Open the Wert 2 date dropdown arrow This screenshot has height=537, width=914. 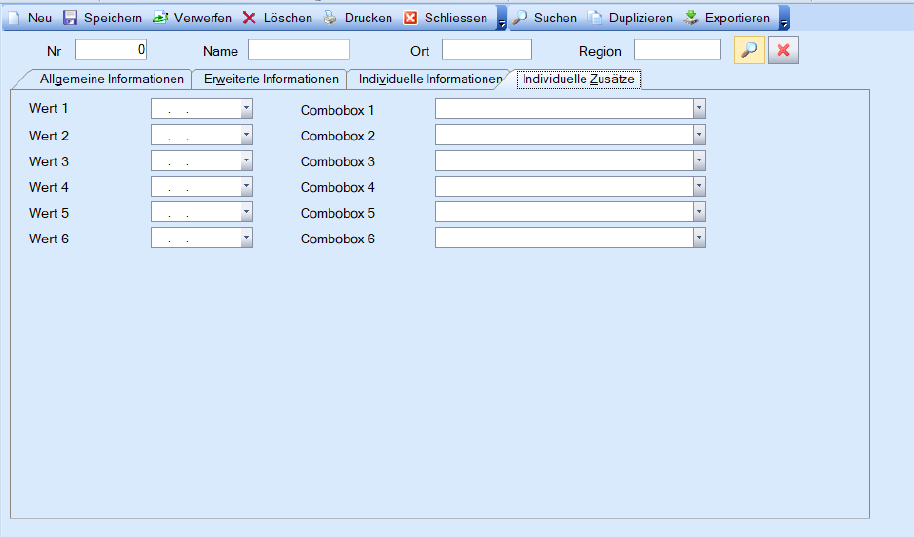point(247,135)
